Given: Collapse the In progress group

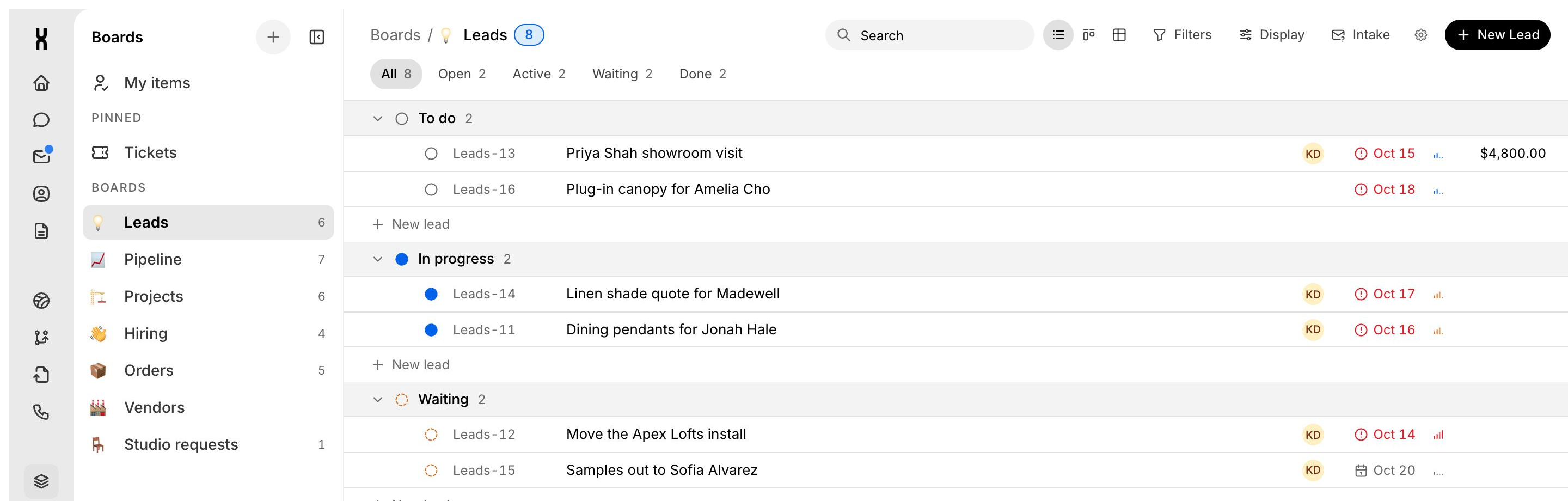Looking at the screenshot, I should [377, 259].
